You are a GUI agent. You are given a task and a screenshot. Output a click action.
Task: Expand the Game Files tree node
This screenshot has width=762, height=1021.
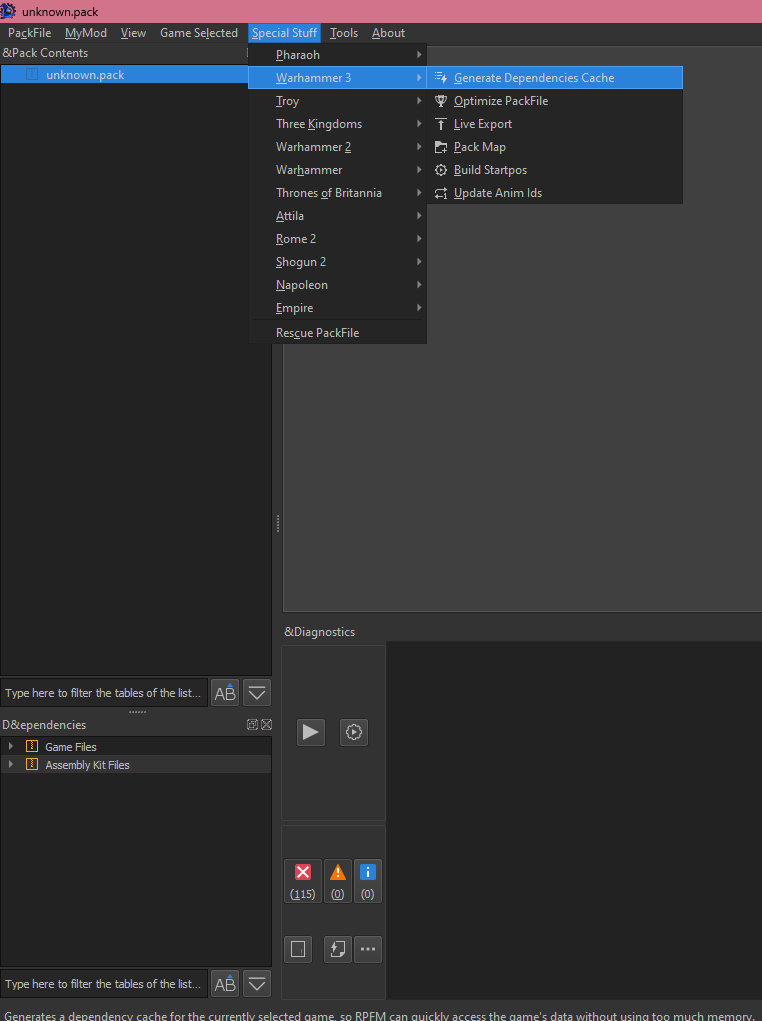pyautogui.click(x=10, y=746)
